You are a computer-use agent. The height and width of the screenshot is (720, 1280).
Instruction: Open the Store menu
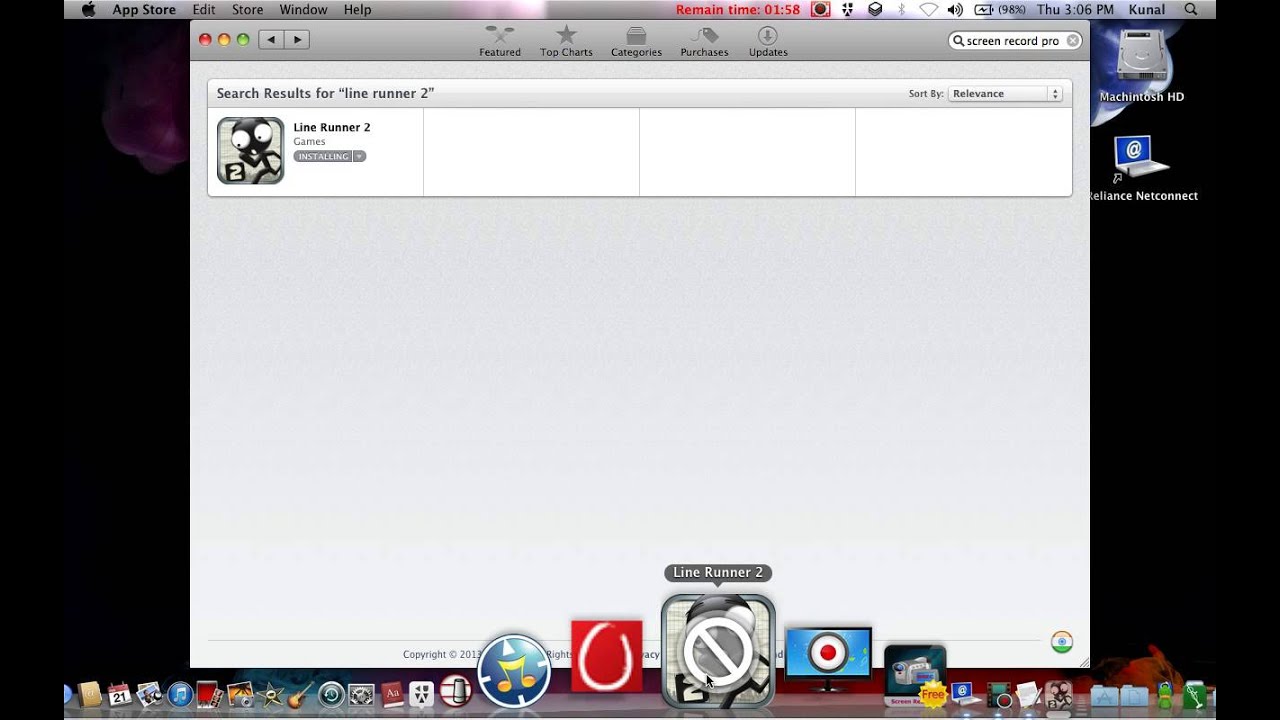247,9
